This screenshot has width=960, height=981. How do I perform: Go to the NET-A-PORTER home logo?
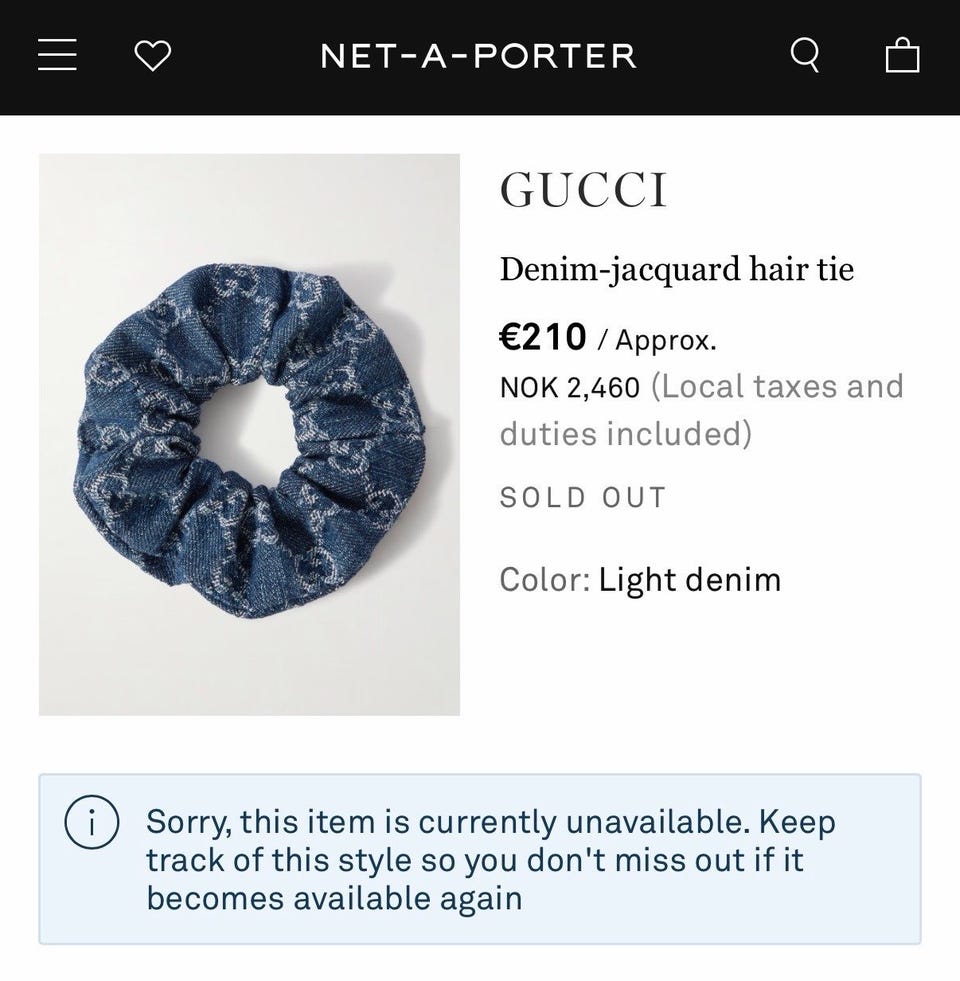478,55
